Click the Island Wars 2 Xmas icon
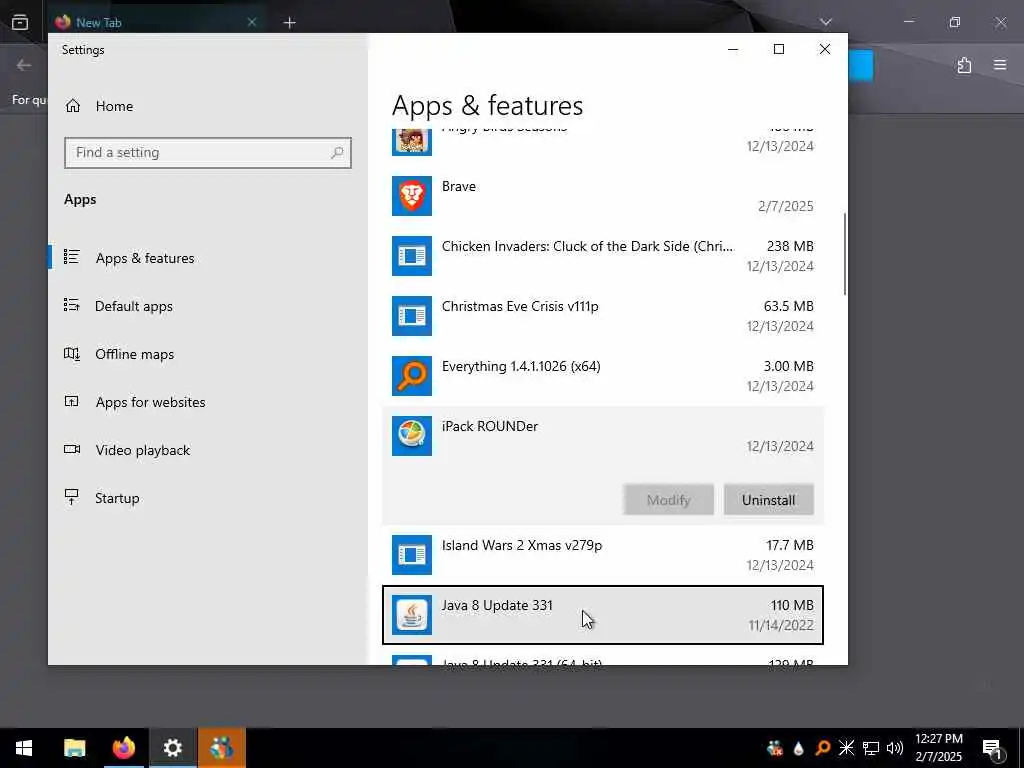This screenshot has height=768, width=1024. point(411,555)
